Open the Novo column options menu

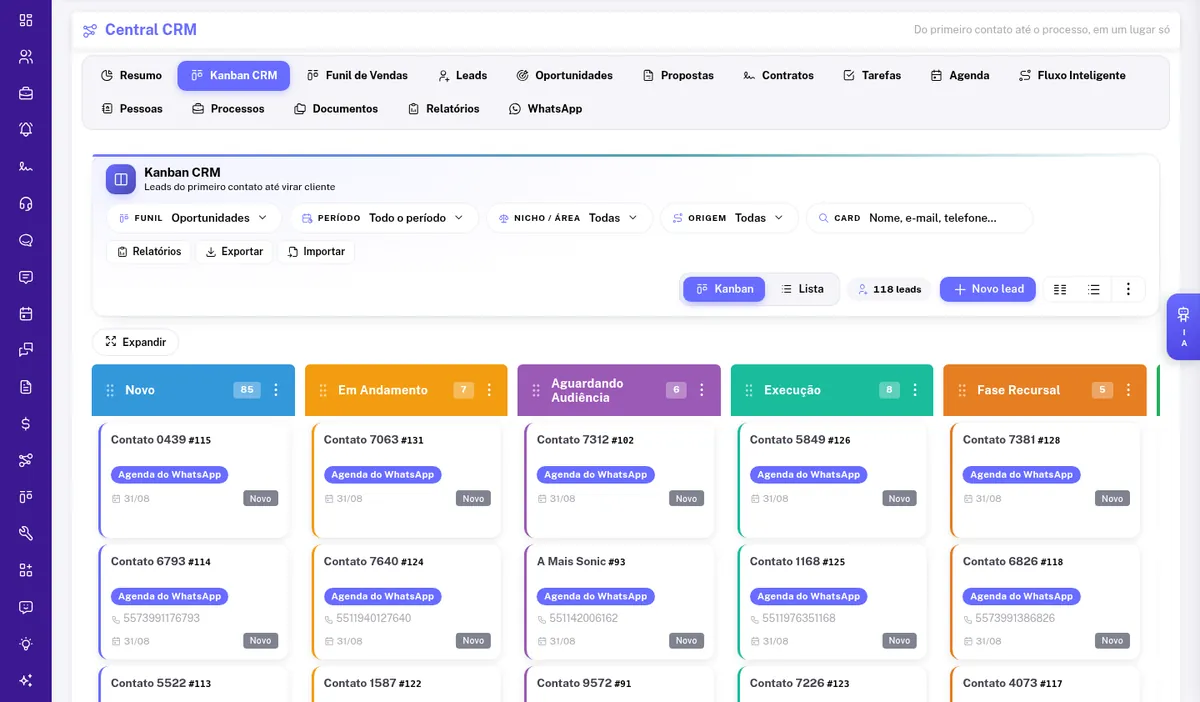pyautogui.click(x=276, y=390)
